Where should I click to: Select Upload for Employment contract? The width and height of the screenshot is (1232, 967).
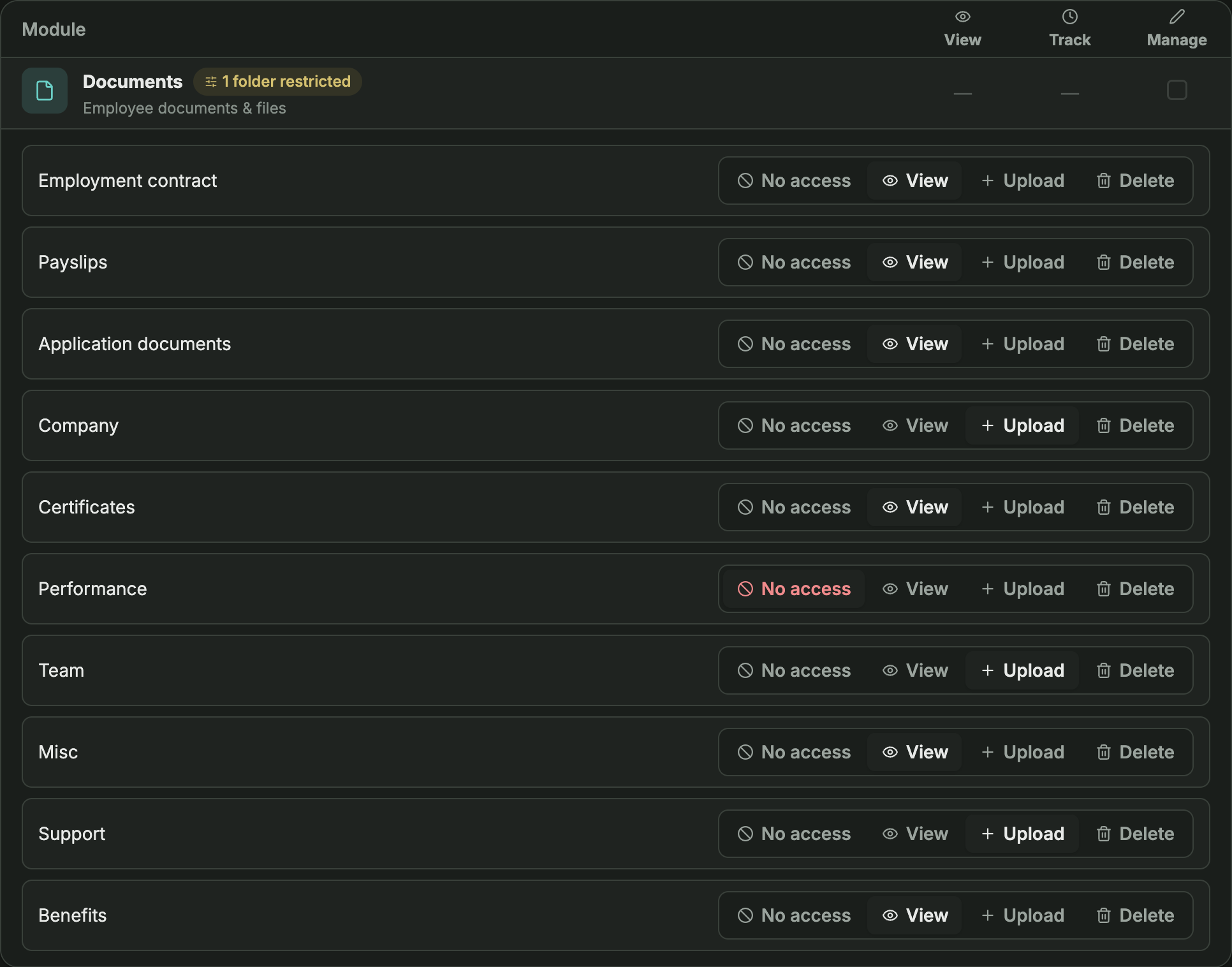(1022, 181)
